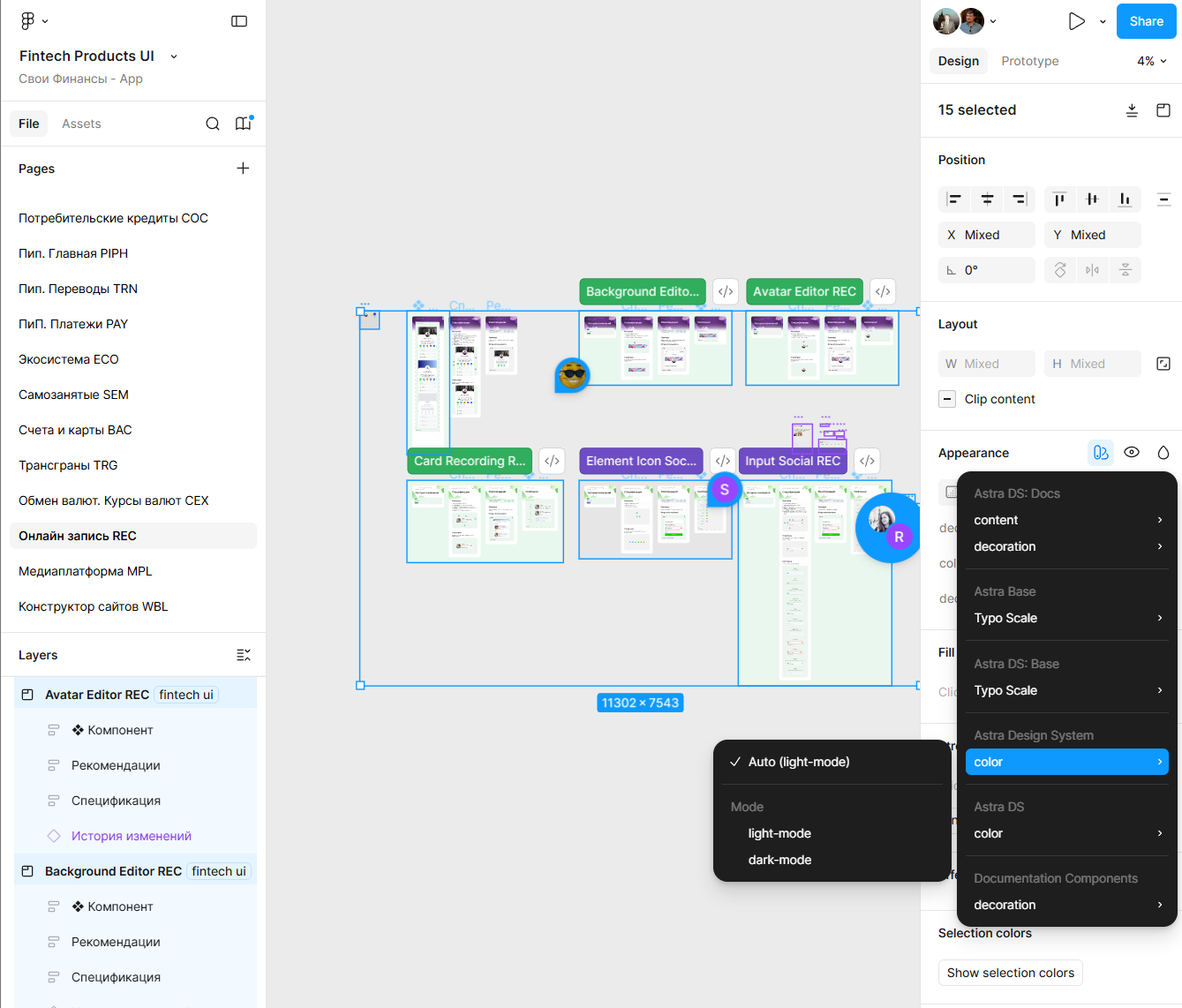Expand Typo Scale under Astra Base

[1067, 618]
